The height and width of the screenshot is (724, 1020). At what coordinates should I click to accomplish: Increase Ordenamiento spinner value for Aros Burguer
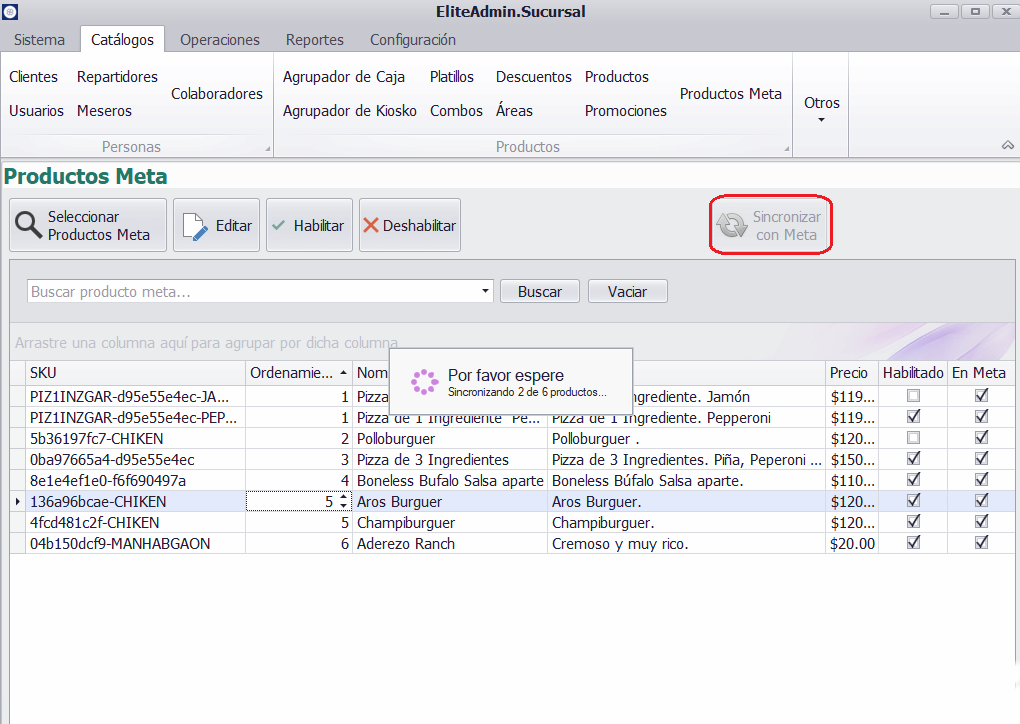pos(344,497)
